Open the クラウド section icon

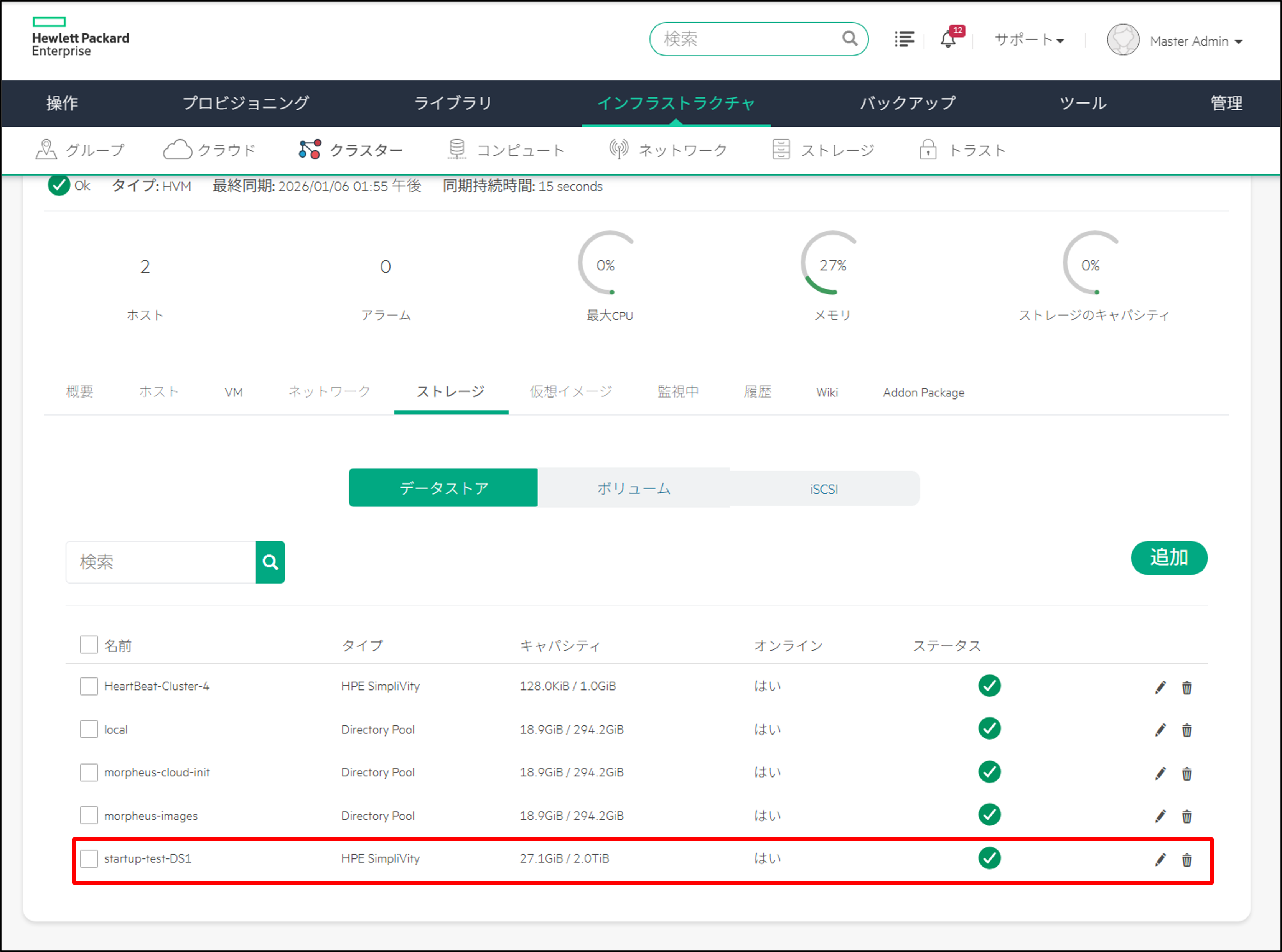click(177, 150)
